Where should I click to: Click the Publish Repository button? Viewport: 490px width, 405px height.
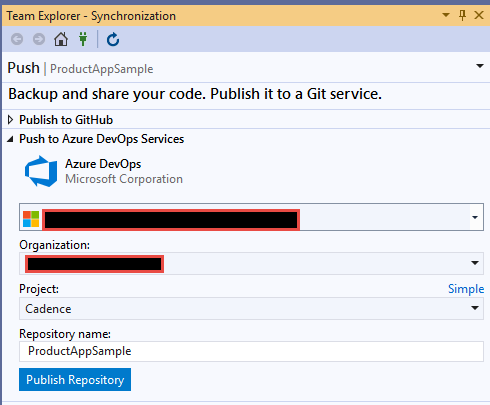tap(75, 380)
